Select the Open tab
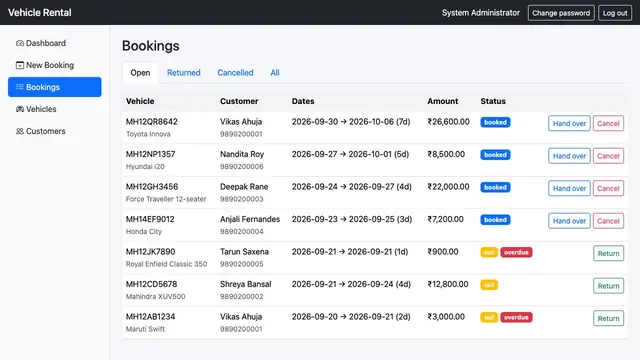 pos(140,73)
